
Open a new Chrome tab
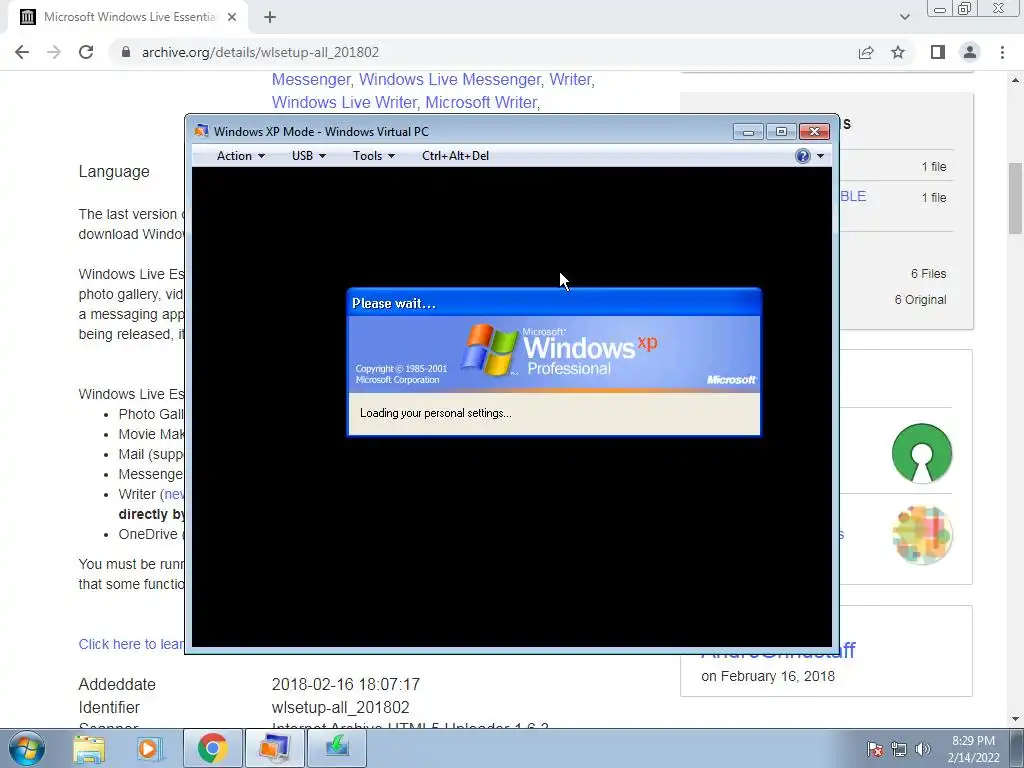pos(270,18)
